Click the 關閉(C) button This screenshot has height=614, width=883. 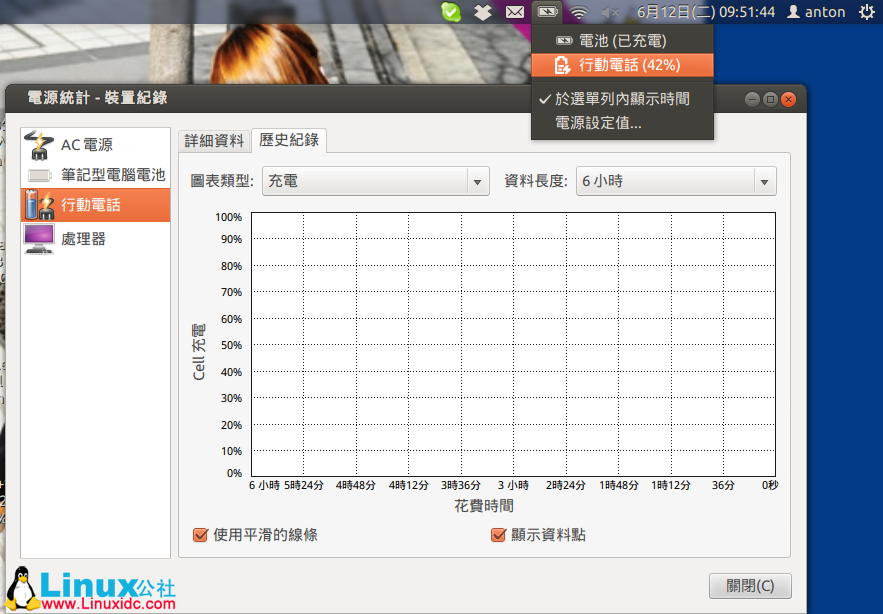click(x=750, y=586)
